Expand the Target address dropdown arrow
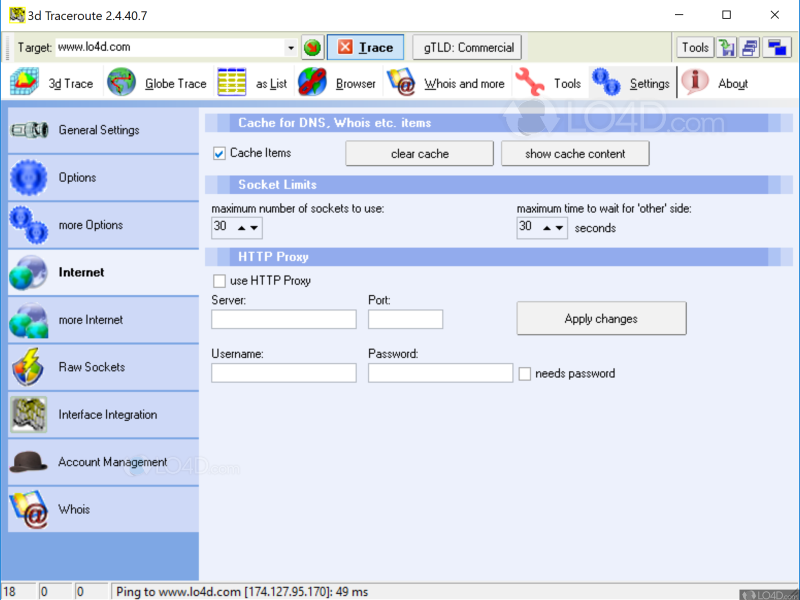Viewport: 800px width, 600px height. tap(291, 47)
